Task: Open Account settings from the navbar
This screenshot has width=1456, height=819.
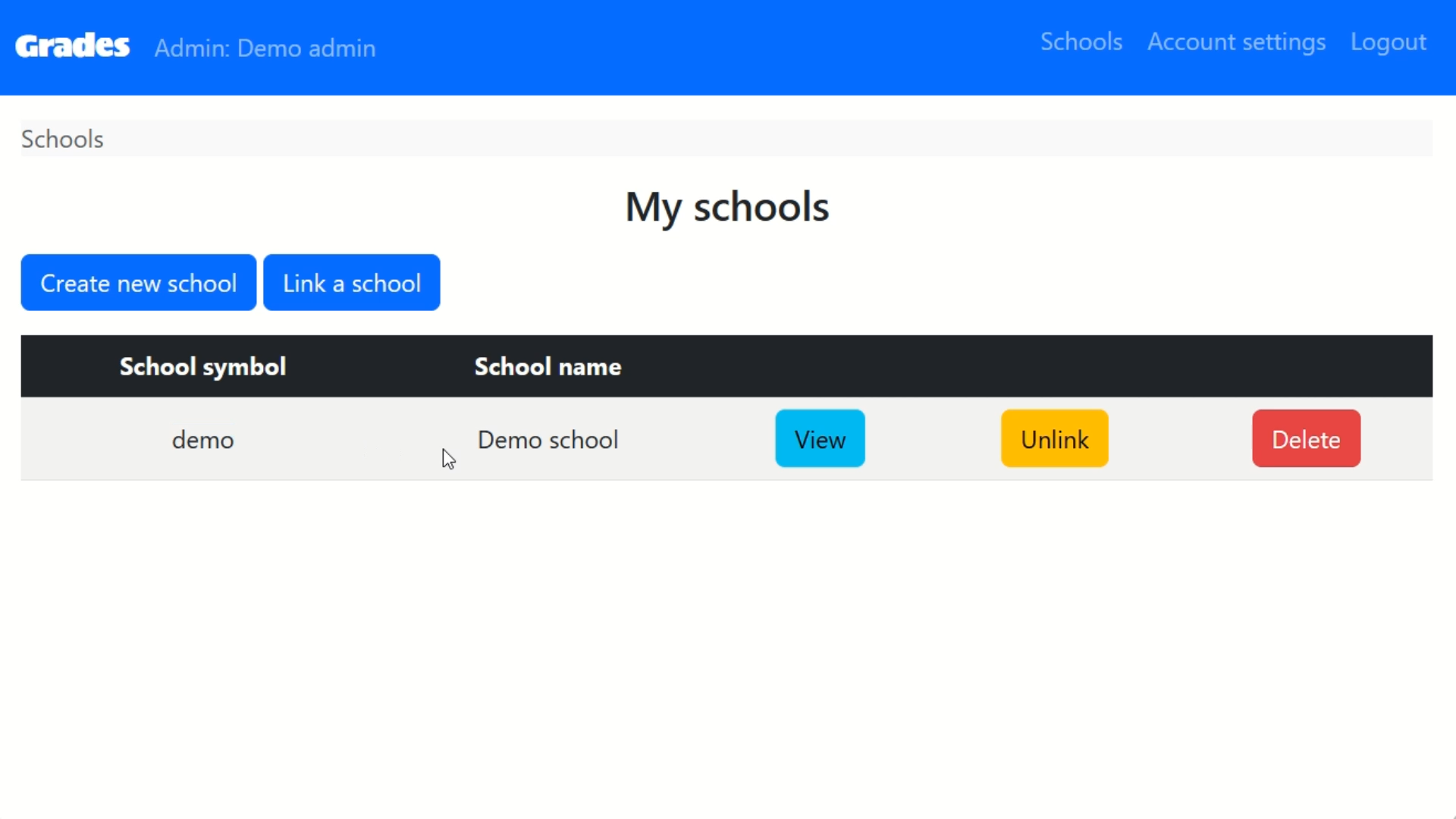Action: [x=1236, y=42]
